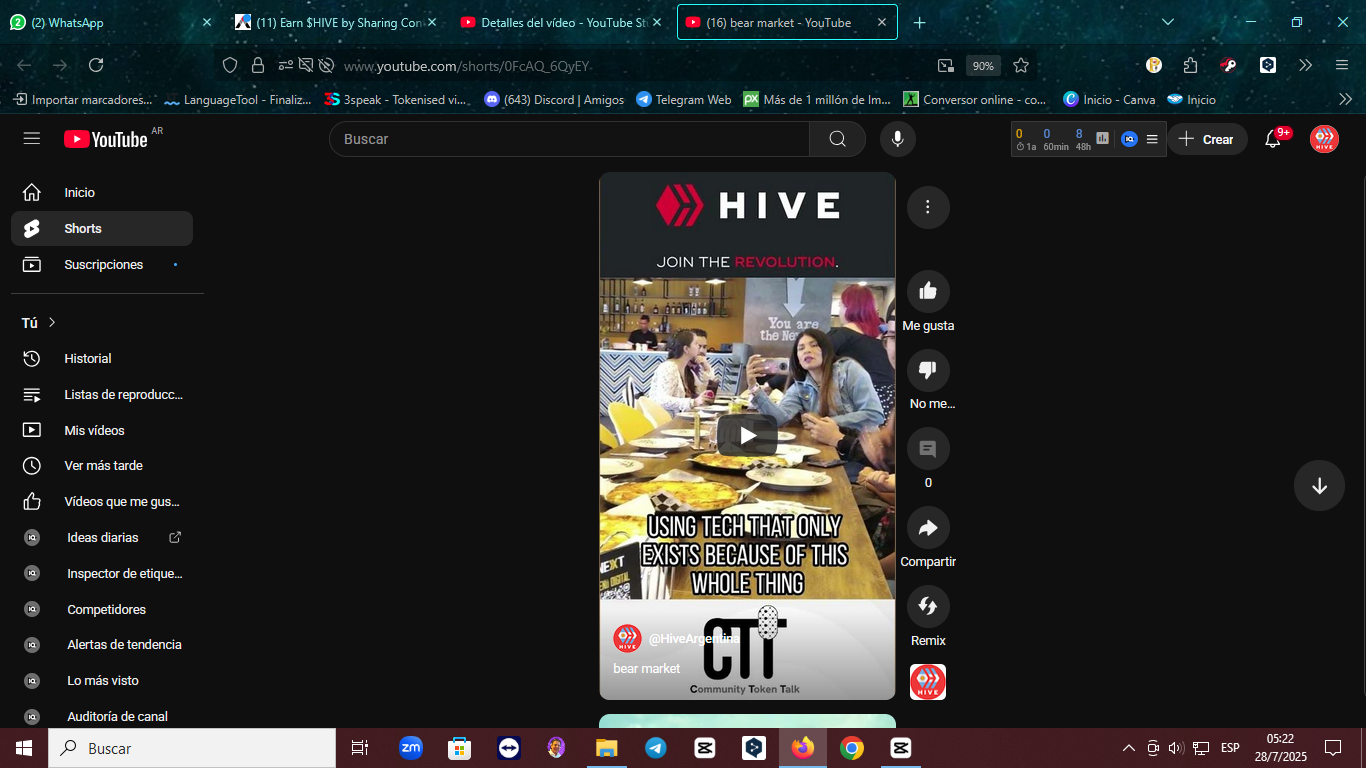The image size is (1366, 768).
Task: Go to the next short with down arrow
Action: [x=1319, y=485]
